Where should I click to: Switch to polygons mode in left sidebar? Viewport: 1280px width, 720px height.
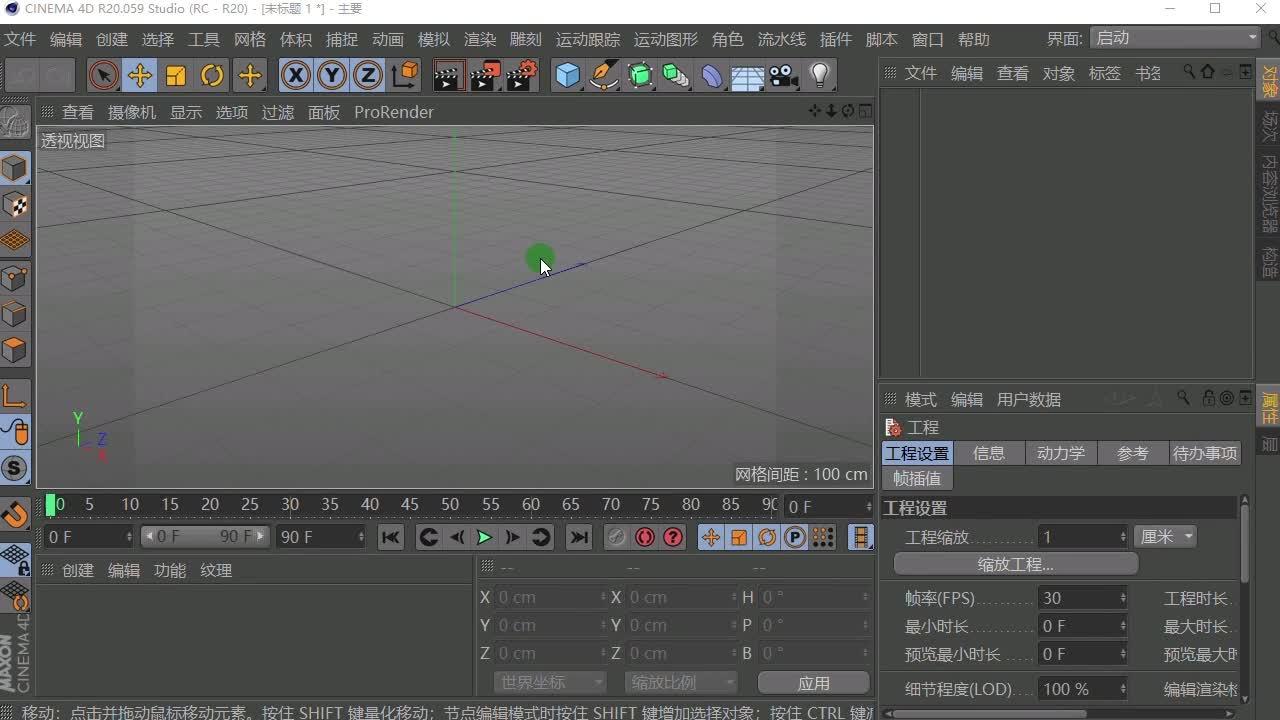15,350
